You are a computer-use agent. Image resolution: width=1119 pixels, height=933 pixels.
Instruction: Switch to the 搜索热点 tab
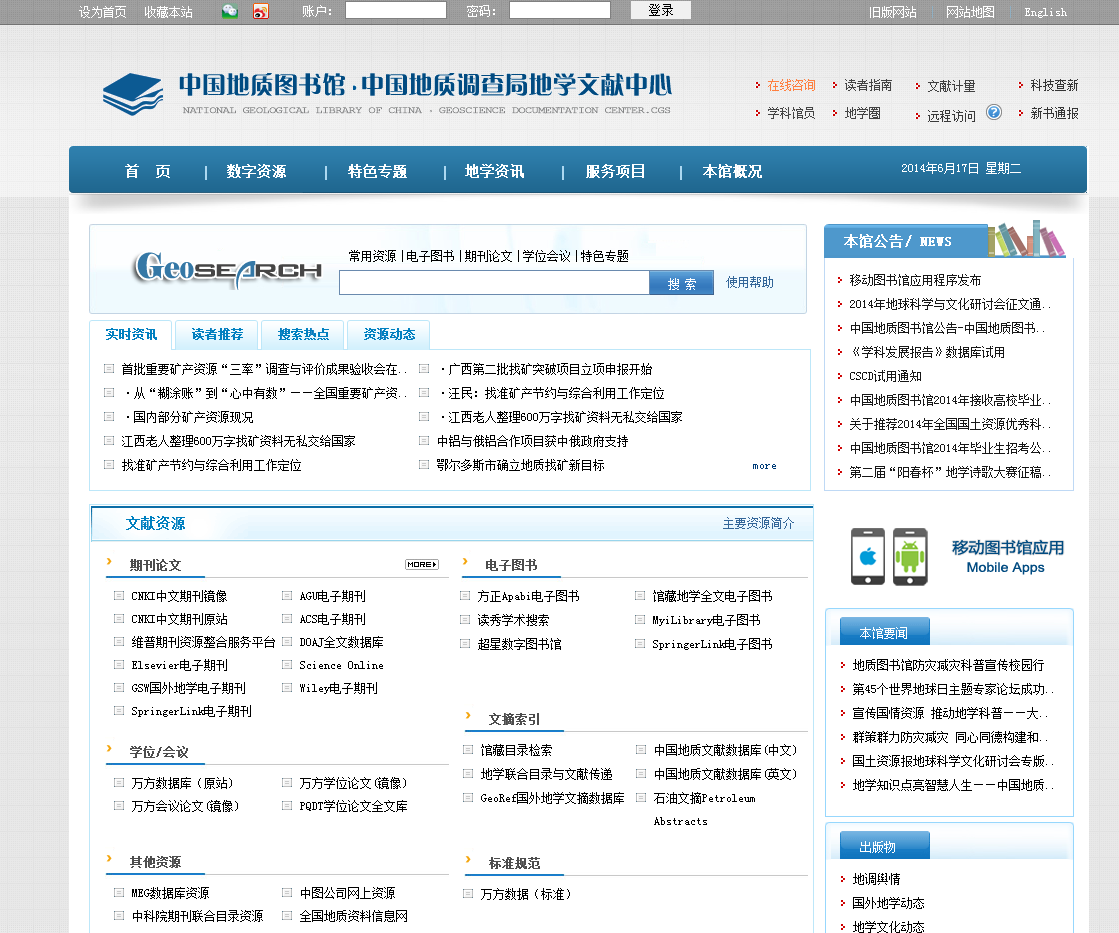[x=303, y=334]
